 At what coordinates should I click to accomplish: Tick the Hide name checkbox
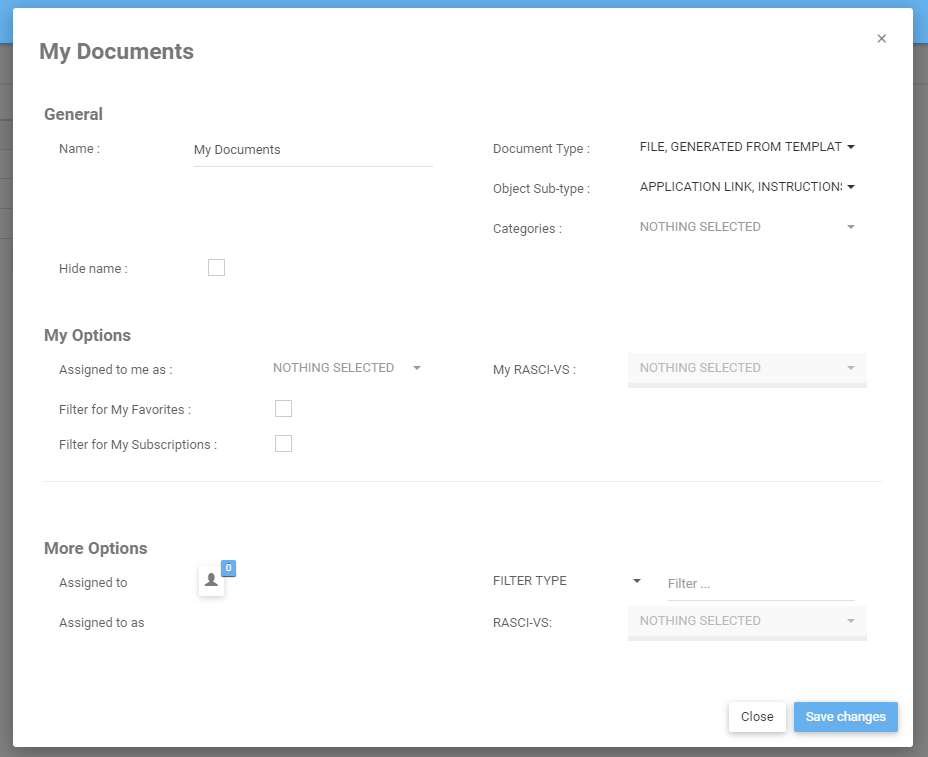tap(216, 267)
